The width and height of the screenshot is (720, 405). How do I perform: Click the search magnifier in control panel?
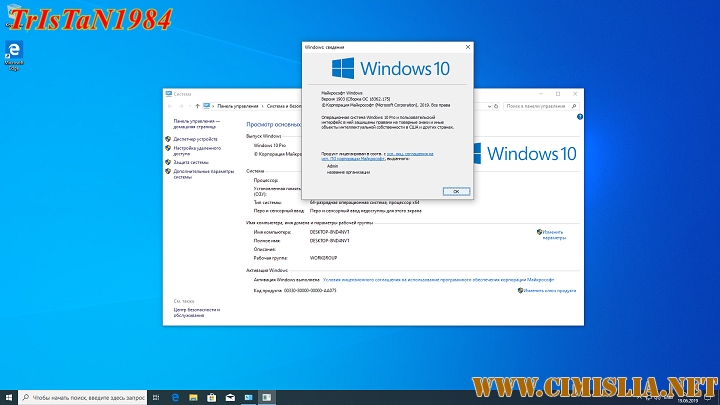pos(574,106)
